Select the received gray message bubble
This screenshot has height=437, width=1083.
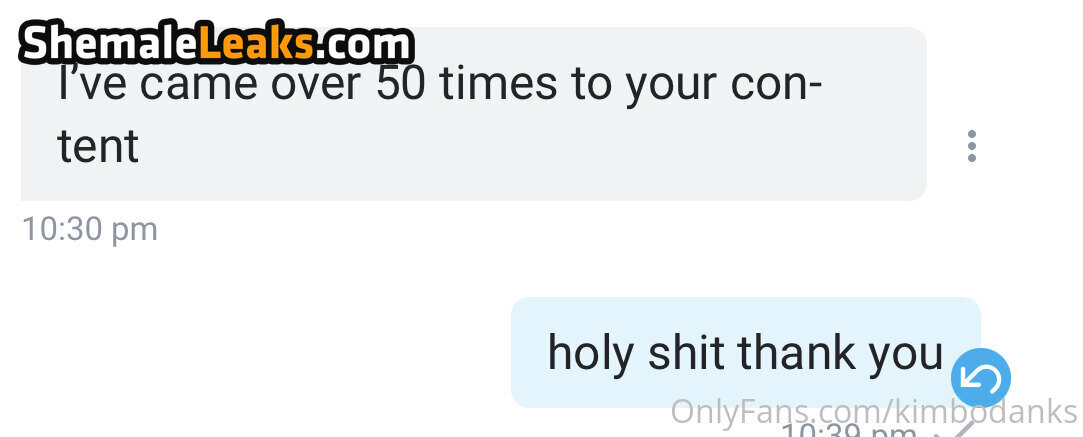[x=474, y=114]
